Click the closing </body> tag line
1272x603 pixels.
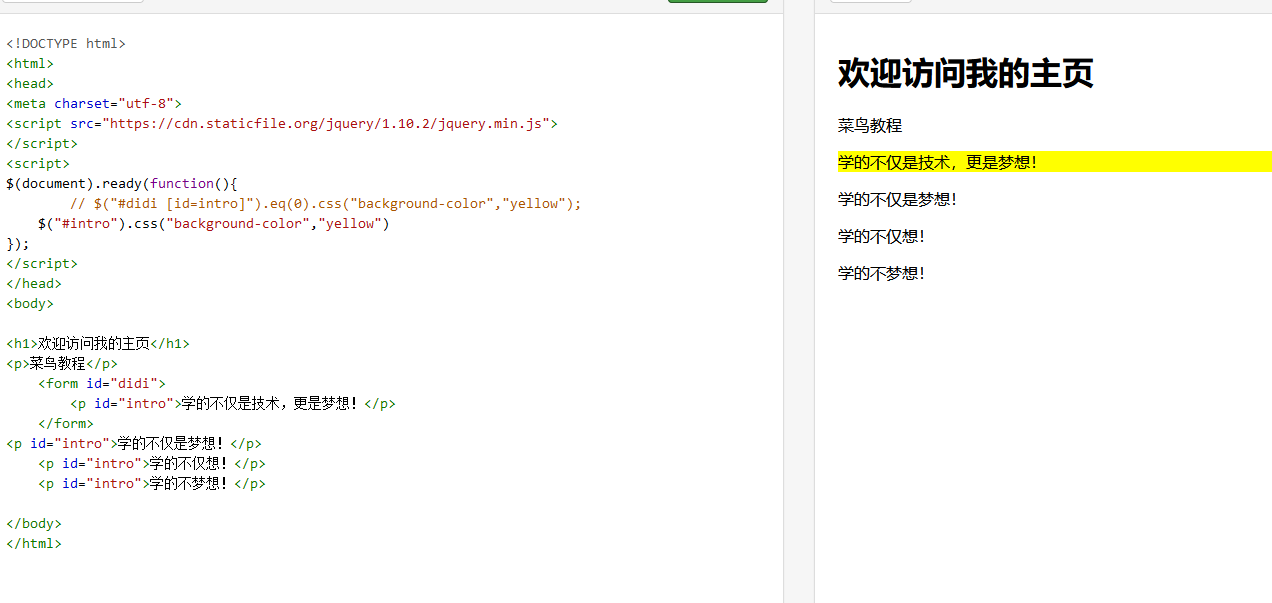click(x=34, y=523)
